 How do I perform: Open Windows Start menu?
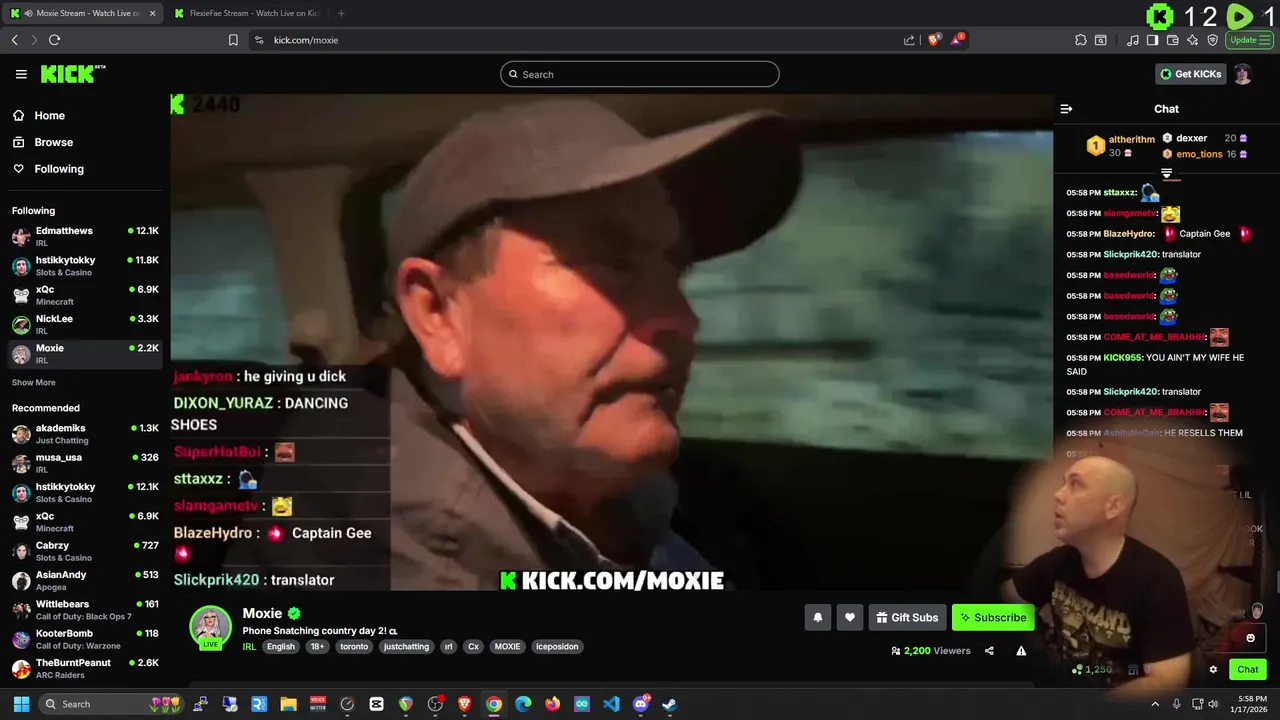pos(20,704)
